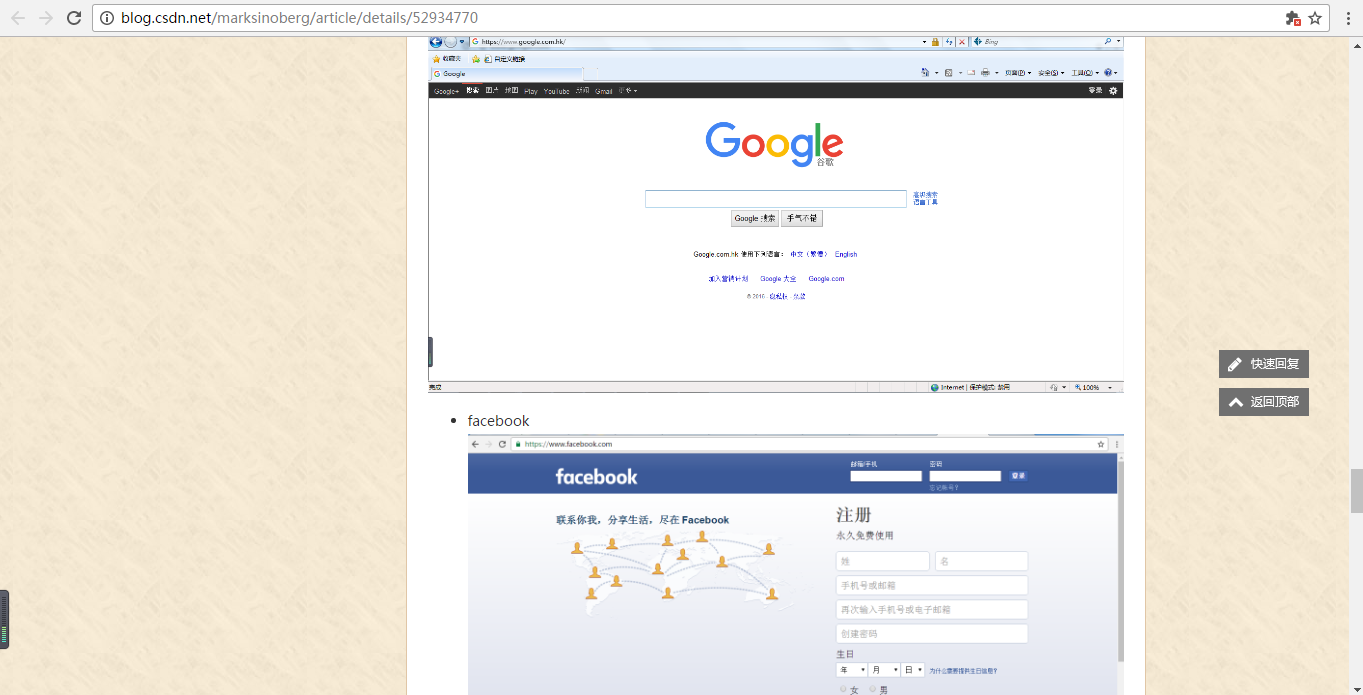Click the printer icon in IE command bar
Image resolution: width=1363 pixels, height=695 pixels.
click(985, 73)
